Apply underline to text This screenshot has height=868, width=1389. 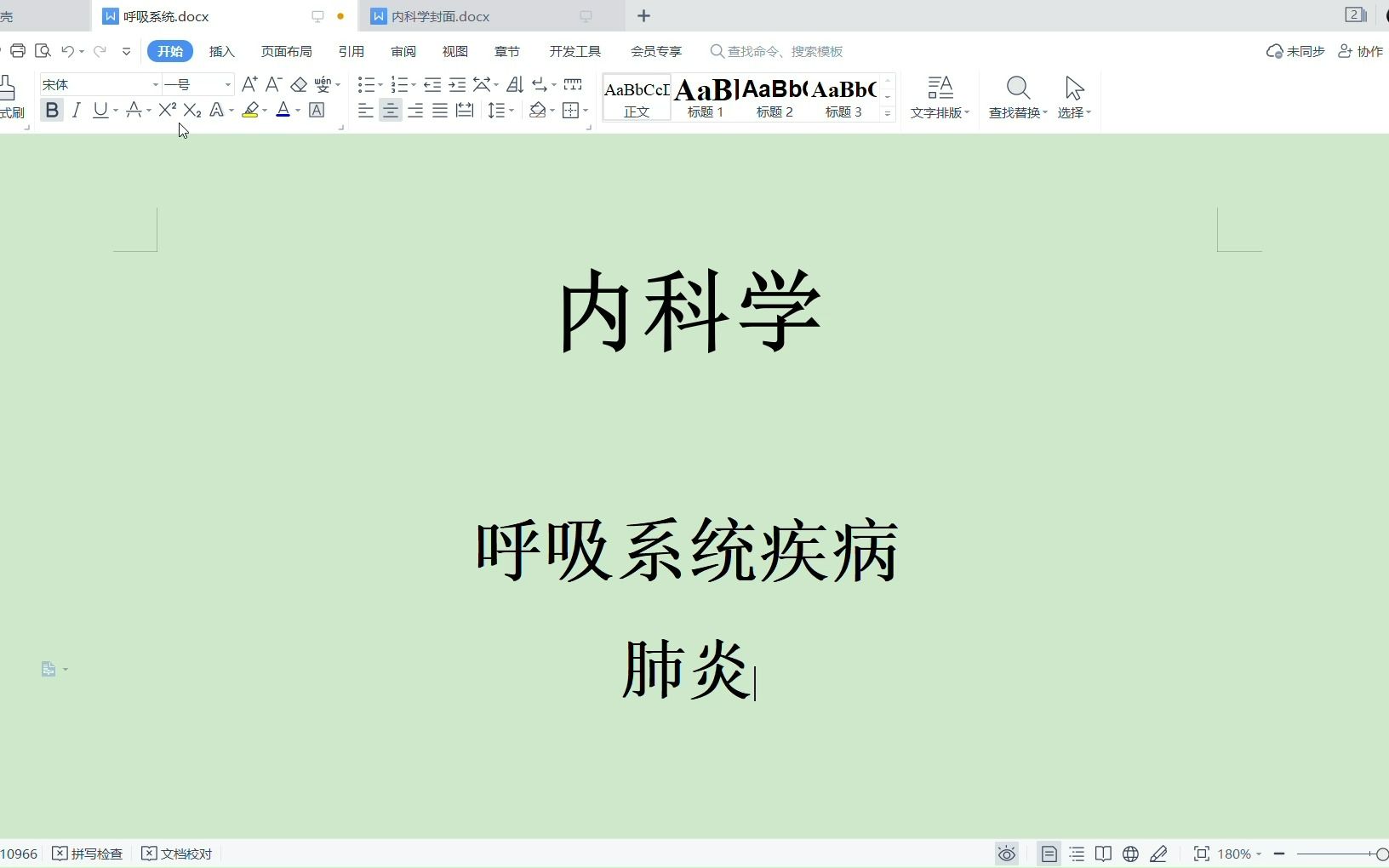tap(100, 111)
